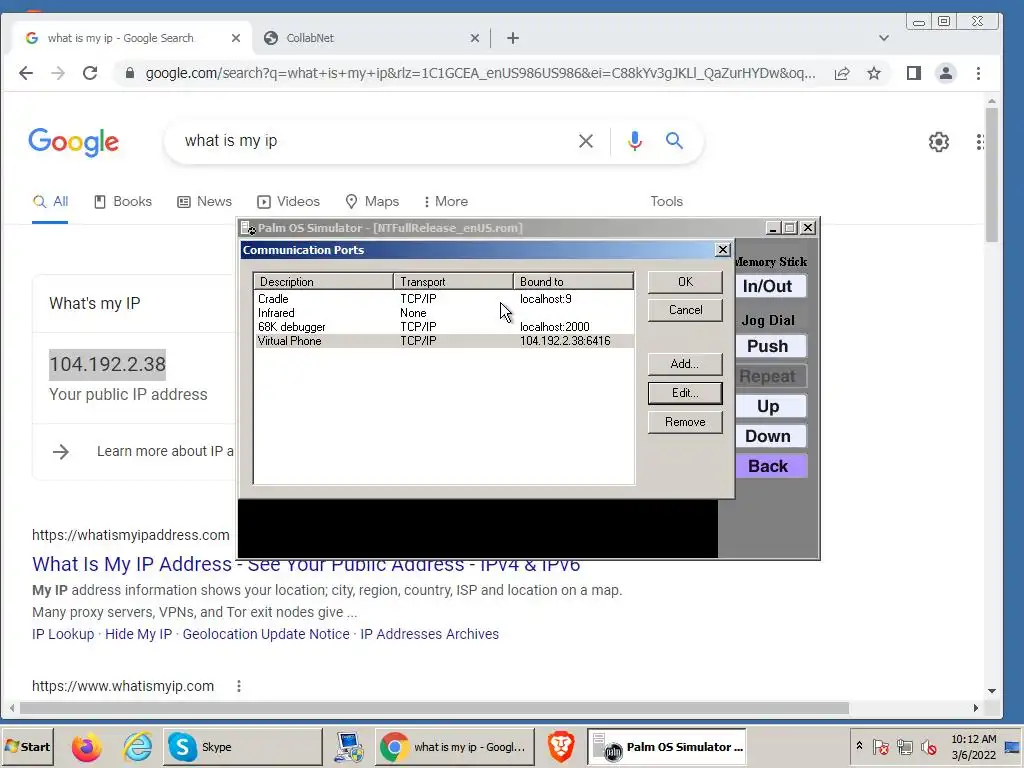The height and width of the screenshot is (768, 1024).
Task: Bookmark this page with star icon
Action: pyautogui.click(x=874, y=73)
